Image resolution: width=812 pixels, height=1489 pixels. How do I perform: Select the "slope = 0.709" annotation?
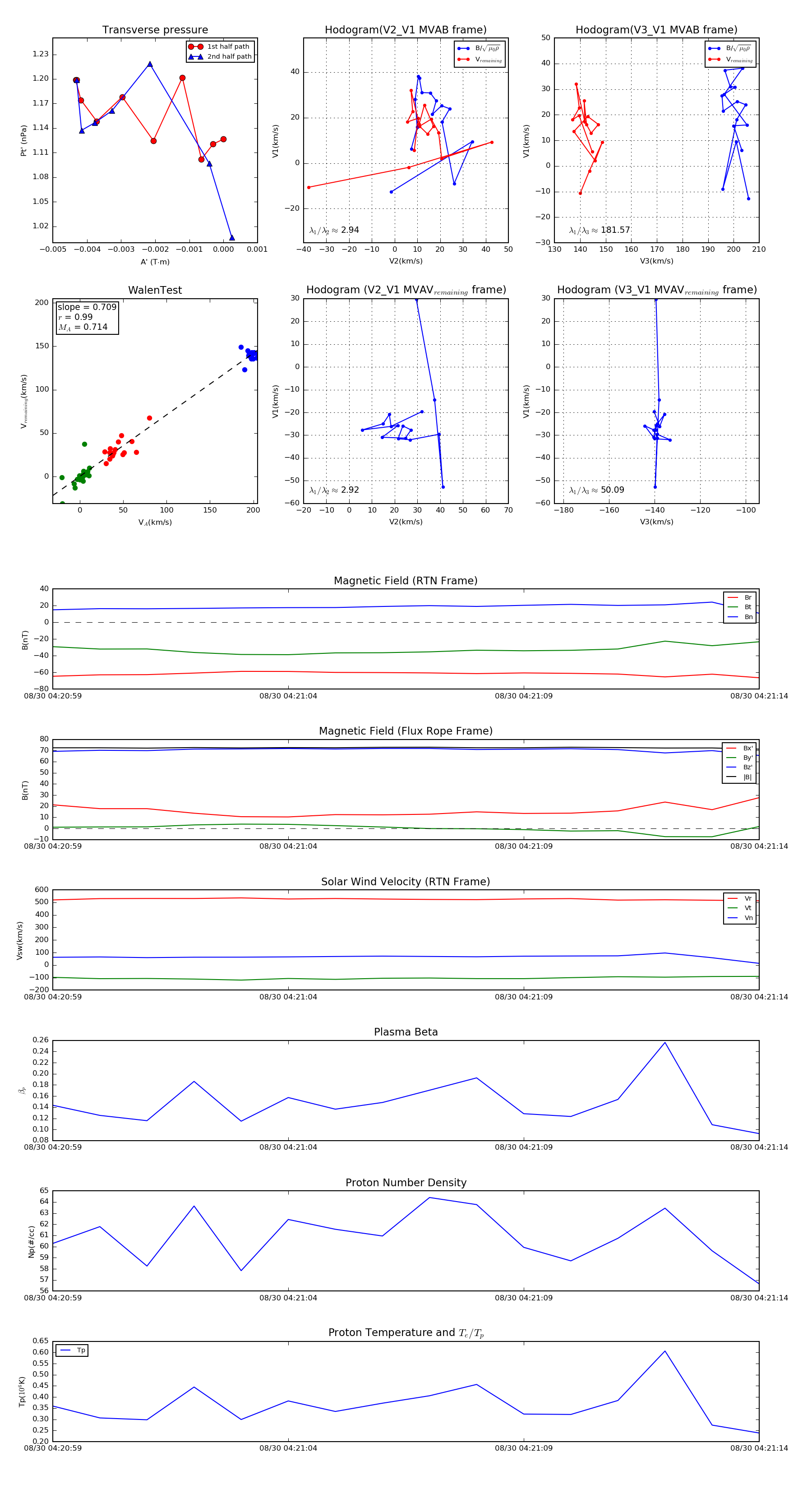87,307
